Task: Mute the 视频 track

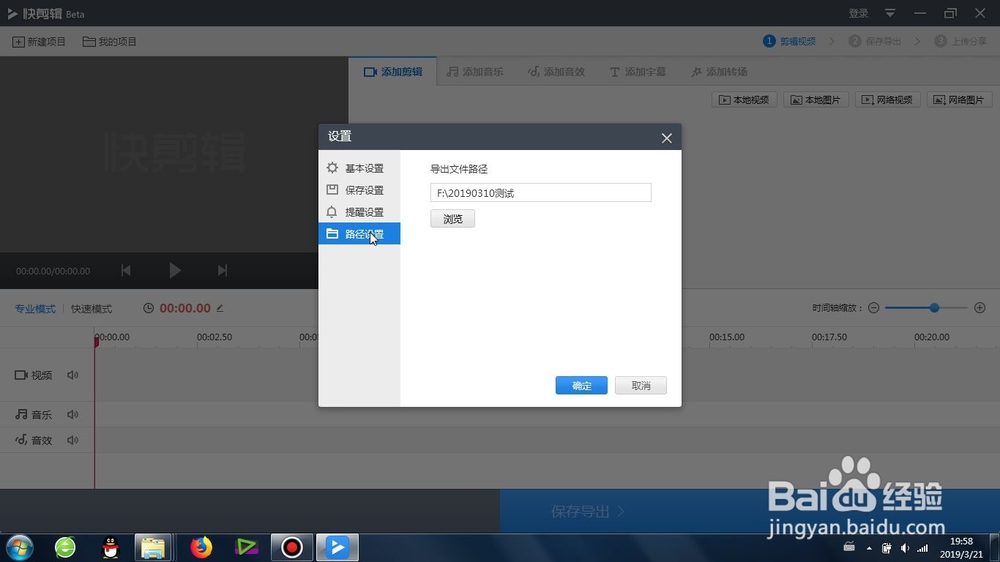Action: tap(73, 375)
